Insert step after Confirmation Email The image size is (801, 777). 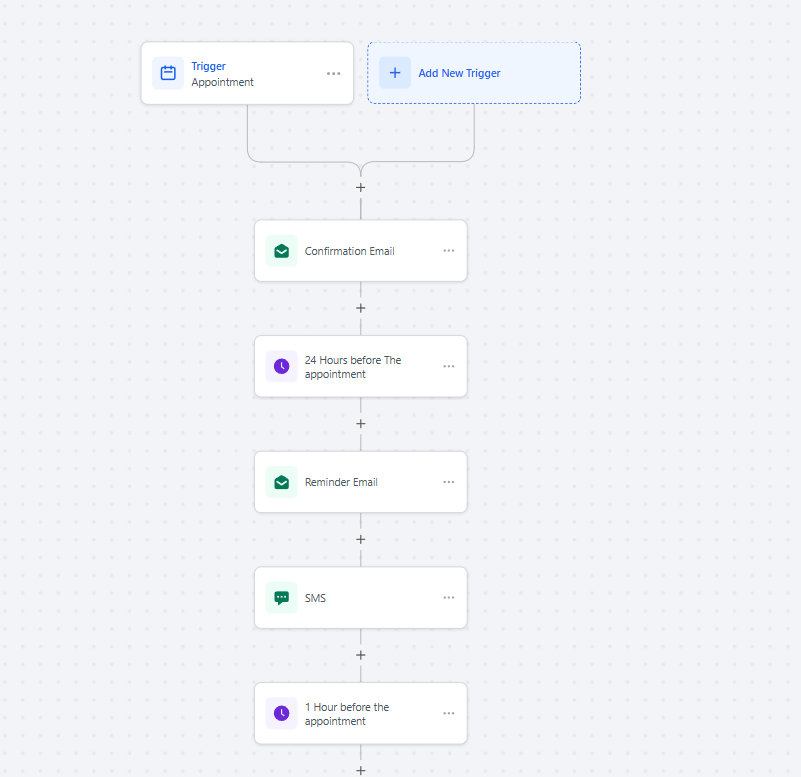tap(361, 308)
